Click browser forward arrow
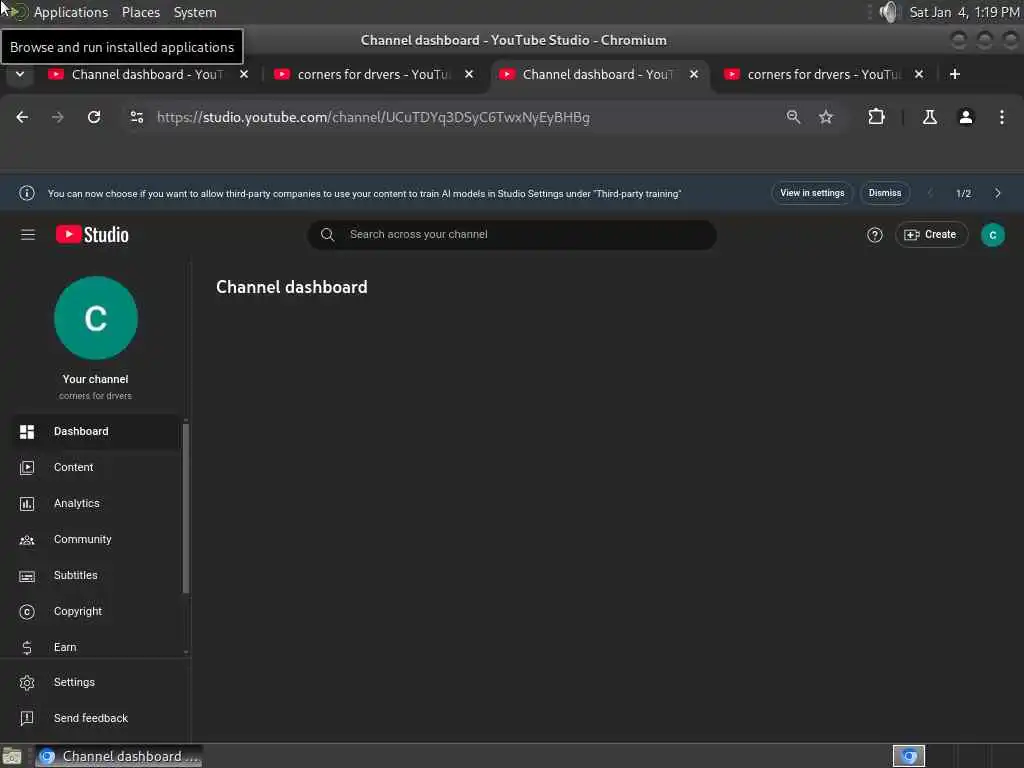Viewport: 1024px width, 768px height. (x=58, y=118)
